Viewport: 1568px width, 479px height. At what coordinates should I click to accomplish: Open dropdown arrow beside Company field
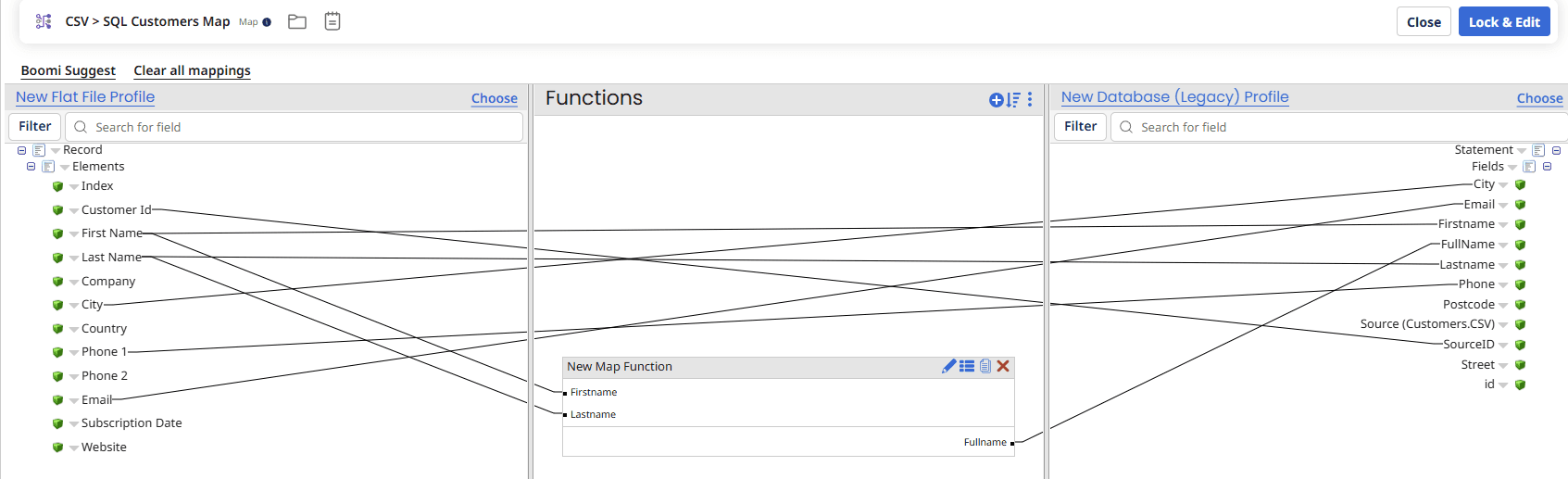coord(74,282)
